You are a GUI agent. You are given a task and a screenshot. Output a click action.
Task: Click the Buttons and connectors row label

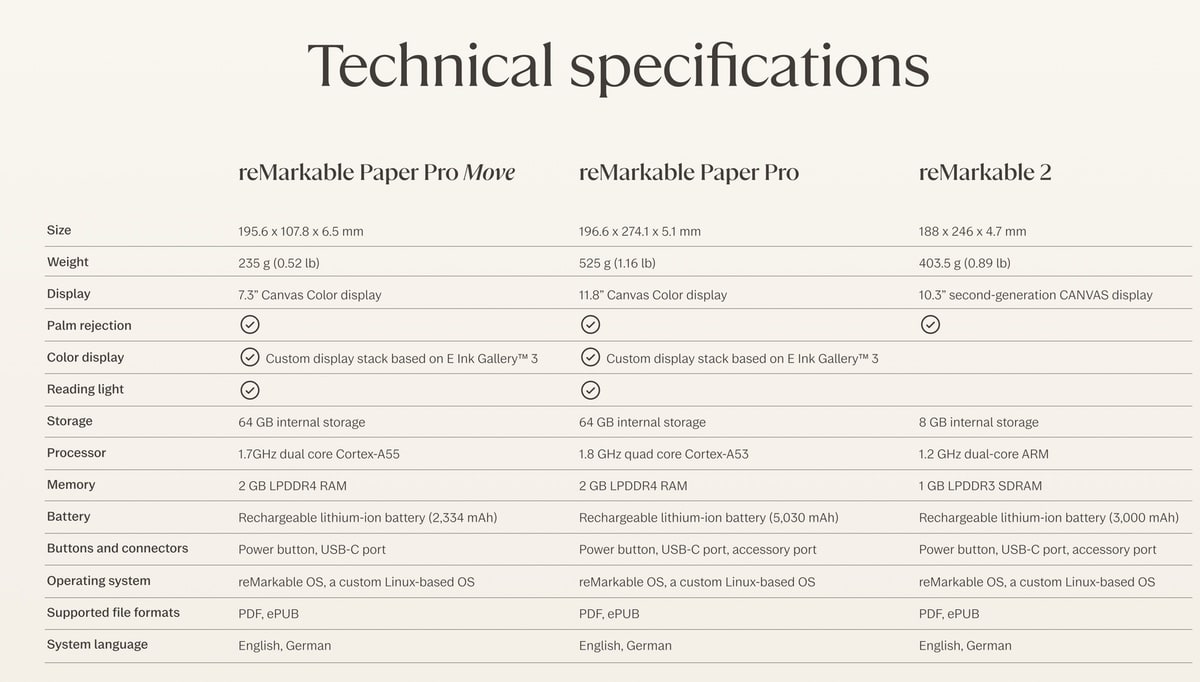[117, 548]
